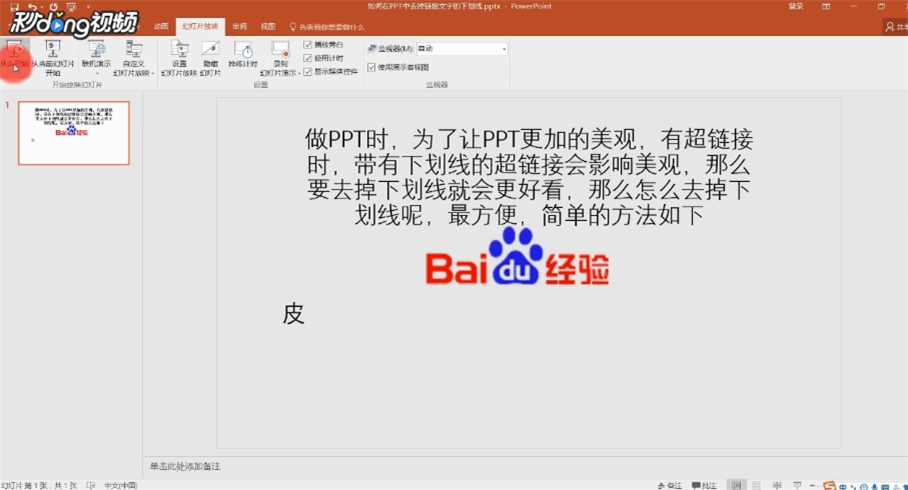Click notes area (单击此处添加备注)

pos(185,466)
